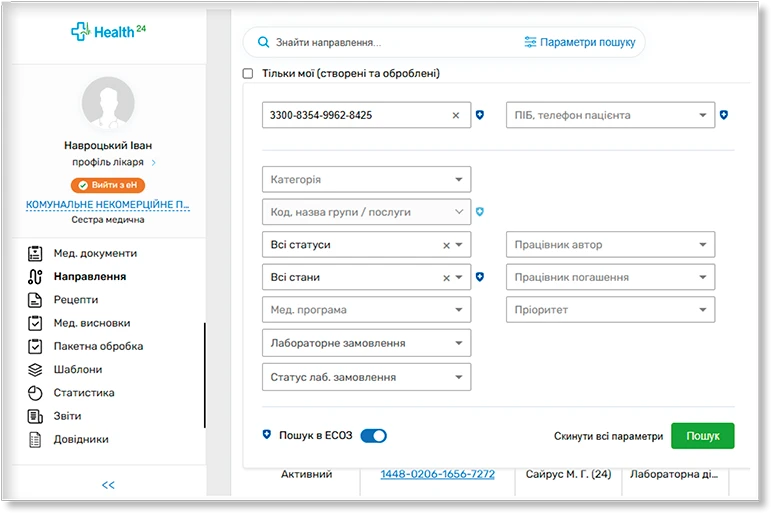The width and height of the screenshot is (773, 515).
Task: Open Довідники menu section
Action: point(81,440)
